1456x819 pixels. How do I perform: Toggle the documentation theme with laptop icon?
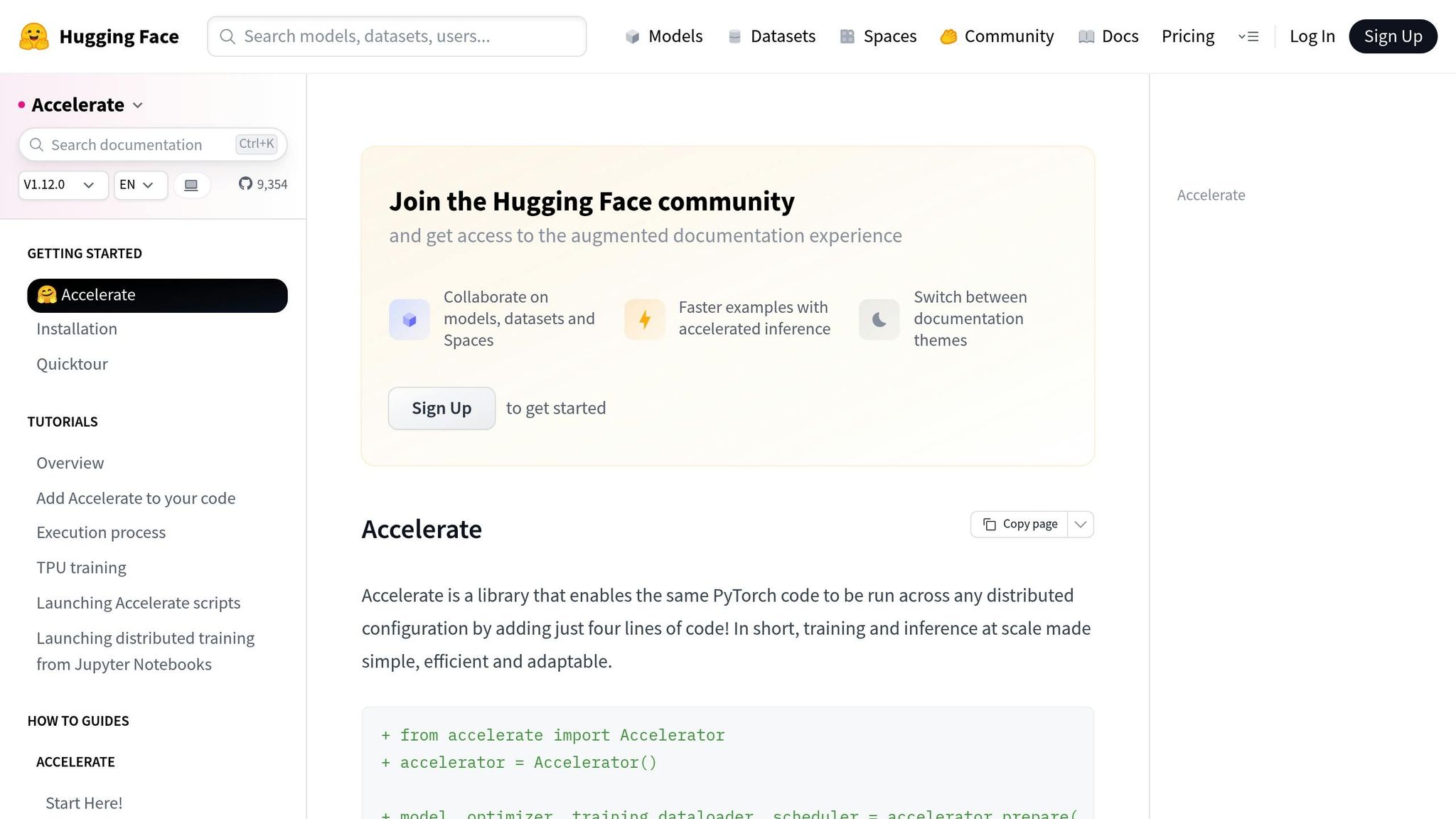click(x=191, y=184)
